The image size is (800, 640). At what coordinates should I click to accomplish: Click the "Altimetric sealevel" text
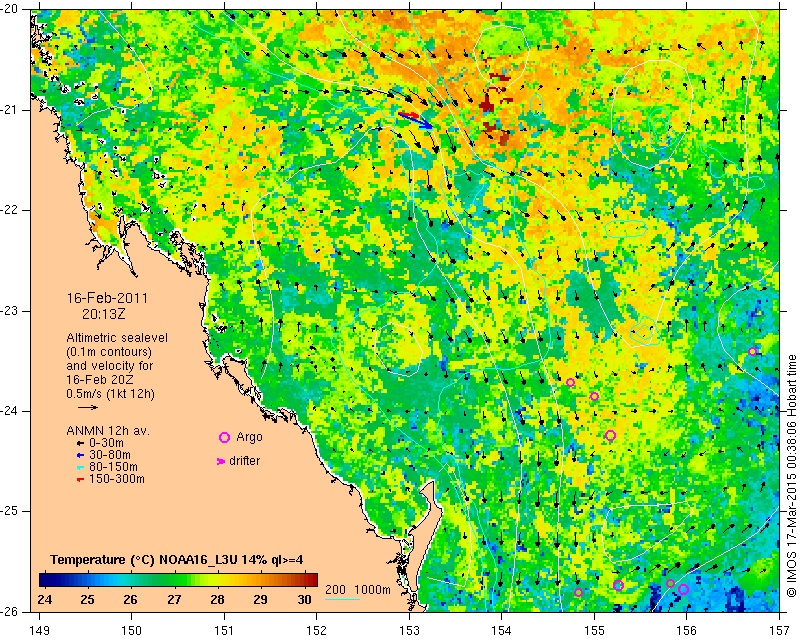(117, 338)
